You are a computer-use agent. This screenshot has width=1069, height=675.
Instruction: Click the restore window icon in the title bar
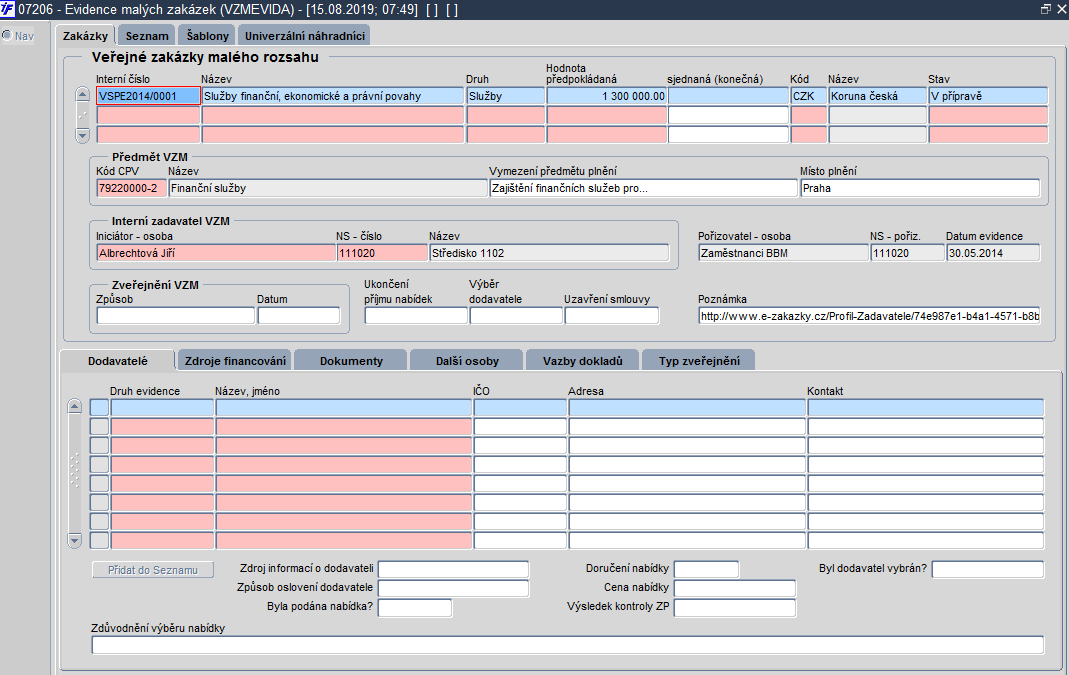[1046, 9]
